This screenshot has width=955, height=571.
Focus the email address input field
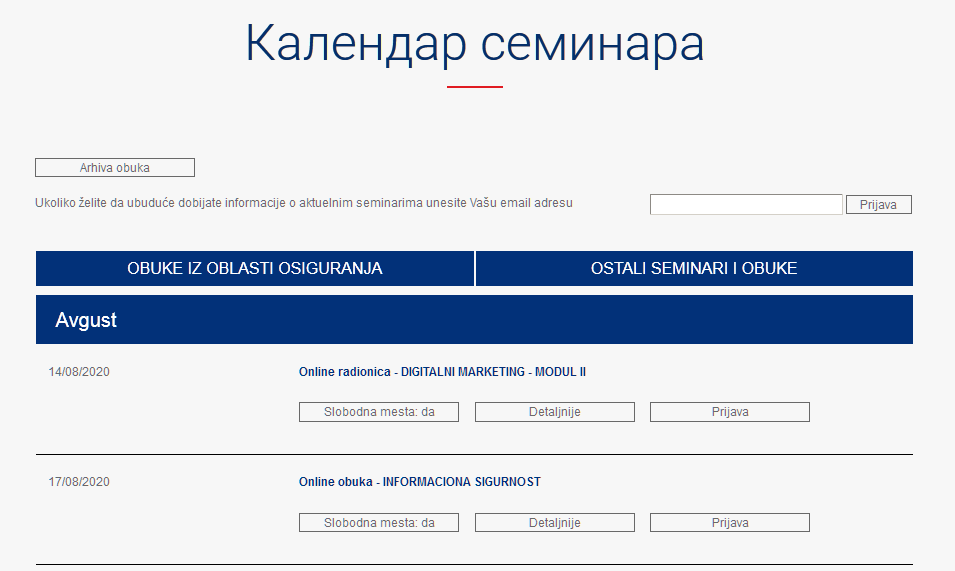[746, 205]
